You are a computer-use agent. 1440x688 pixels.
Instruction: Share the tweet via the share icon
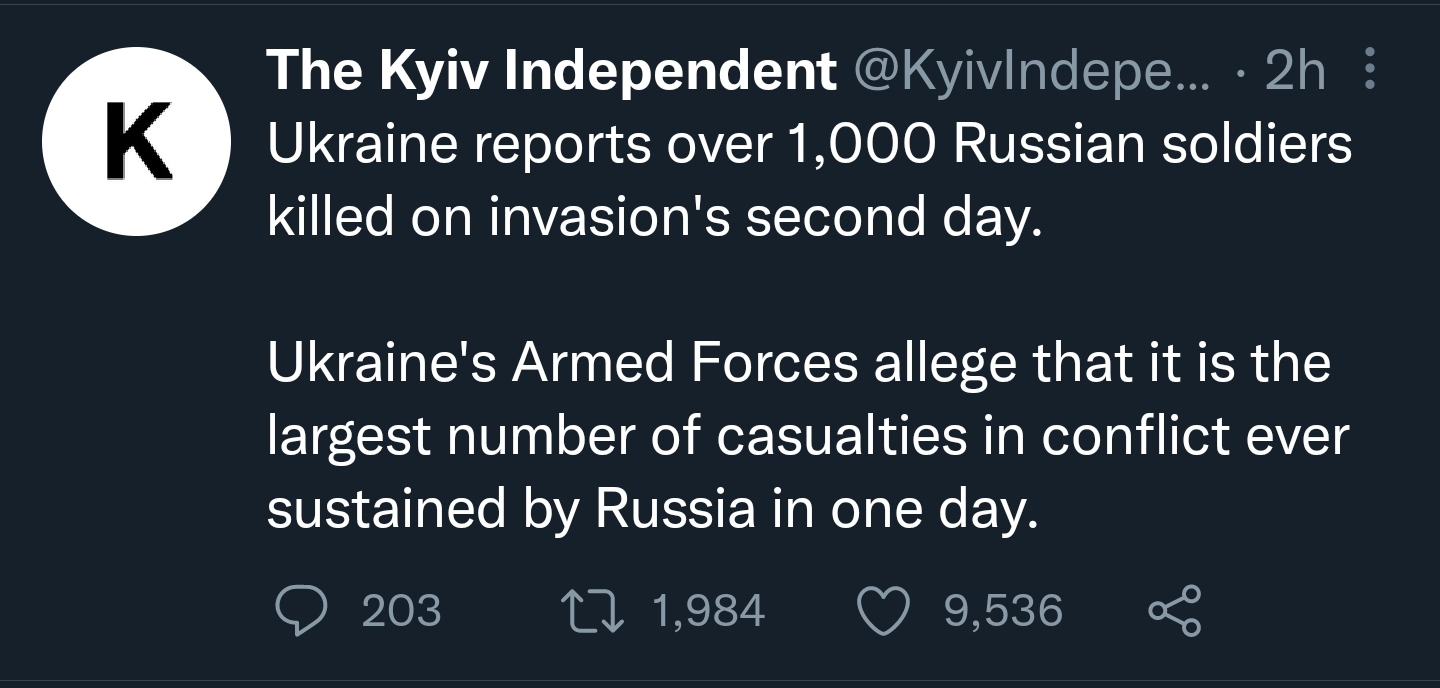(1173, 611)
